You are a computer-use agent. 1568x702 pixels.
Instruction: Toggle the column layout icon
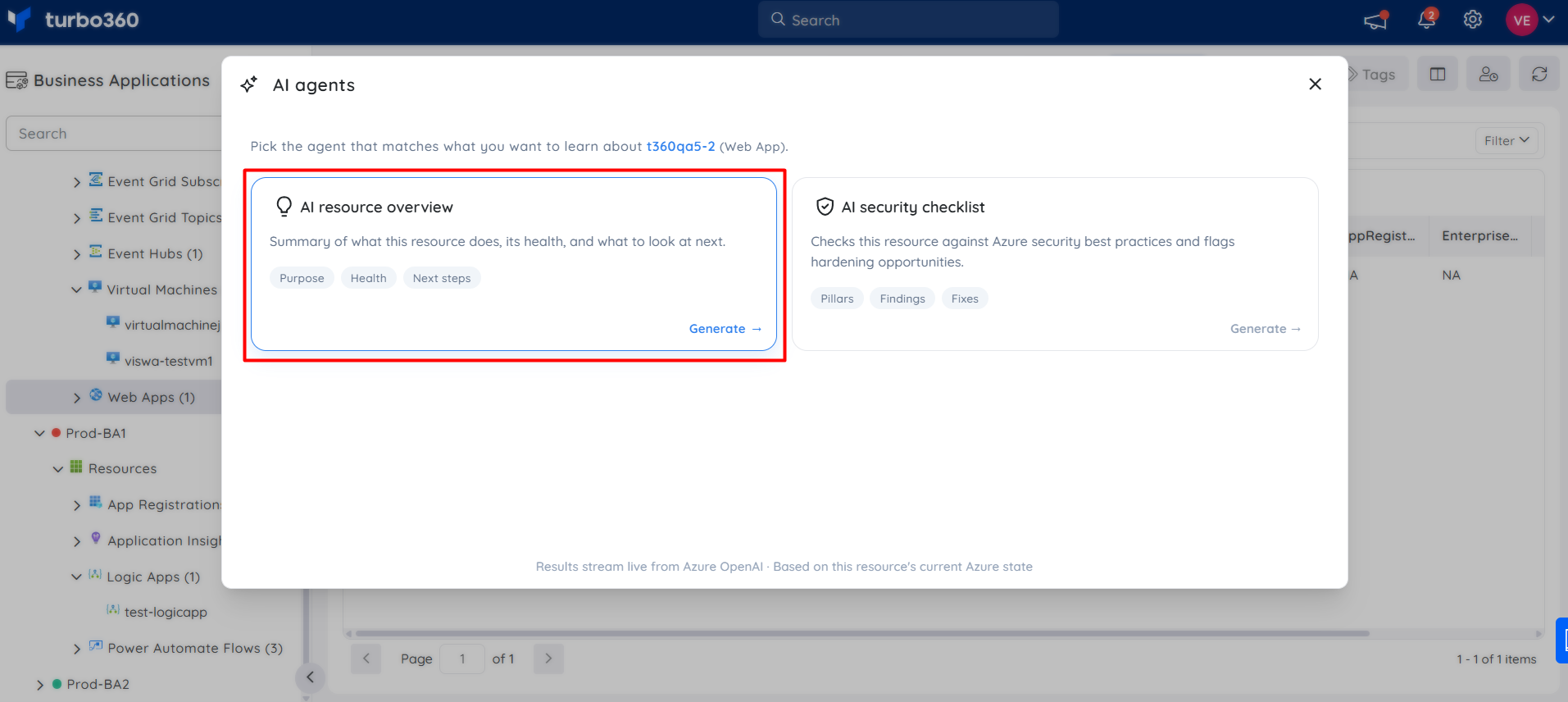pos(1438,75)
